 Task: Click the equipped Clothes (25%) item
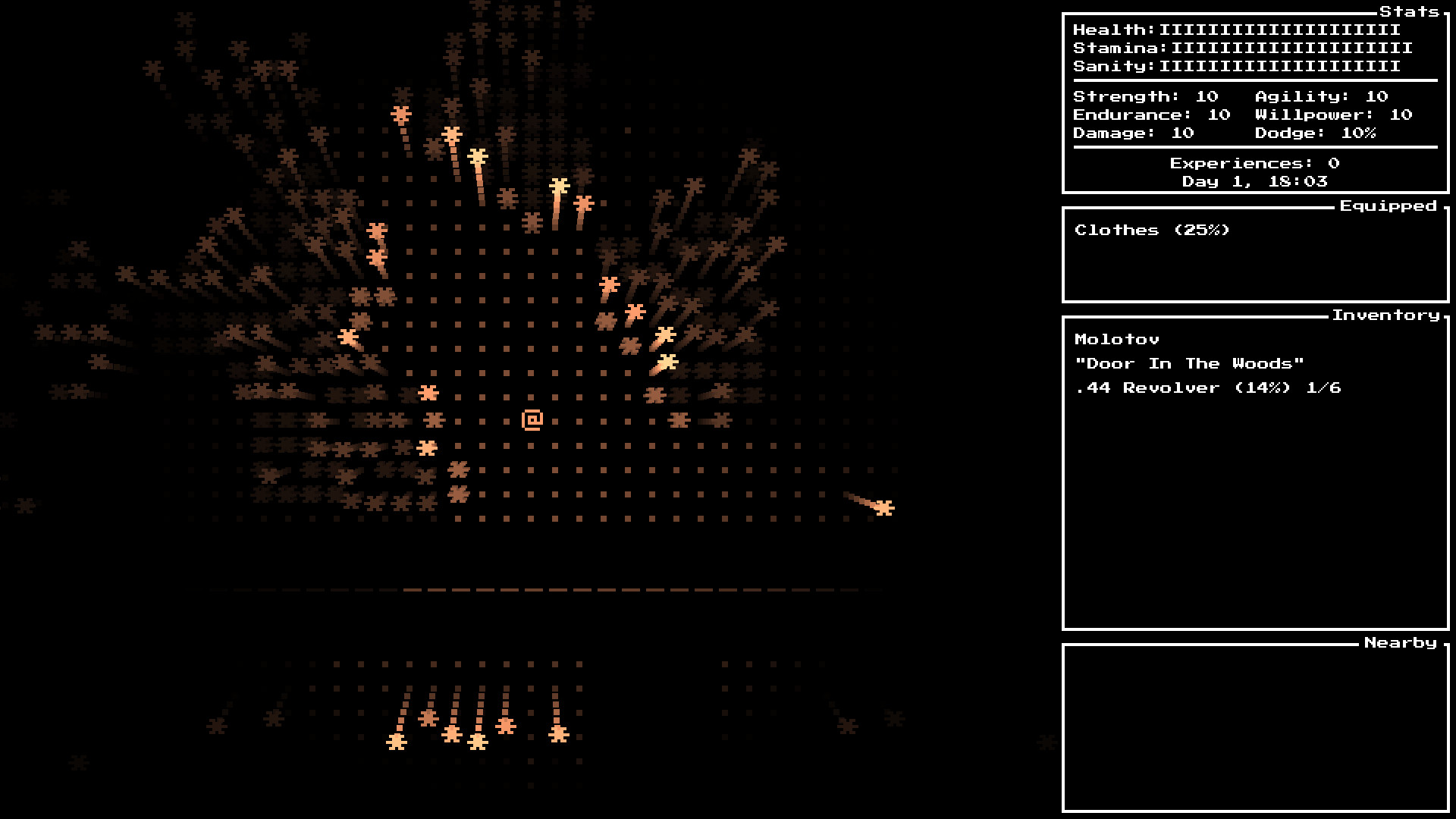tap(1151, 230)
